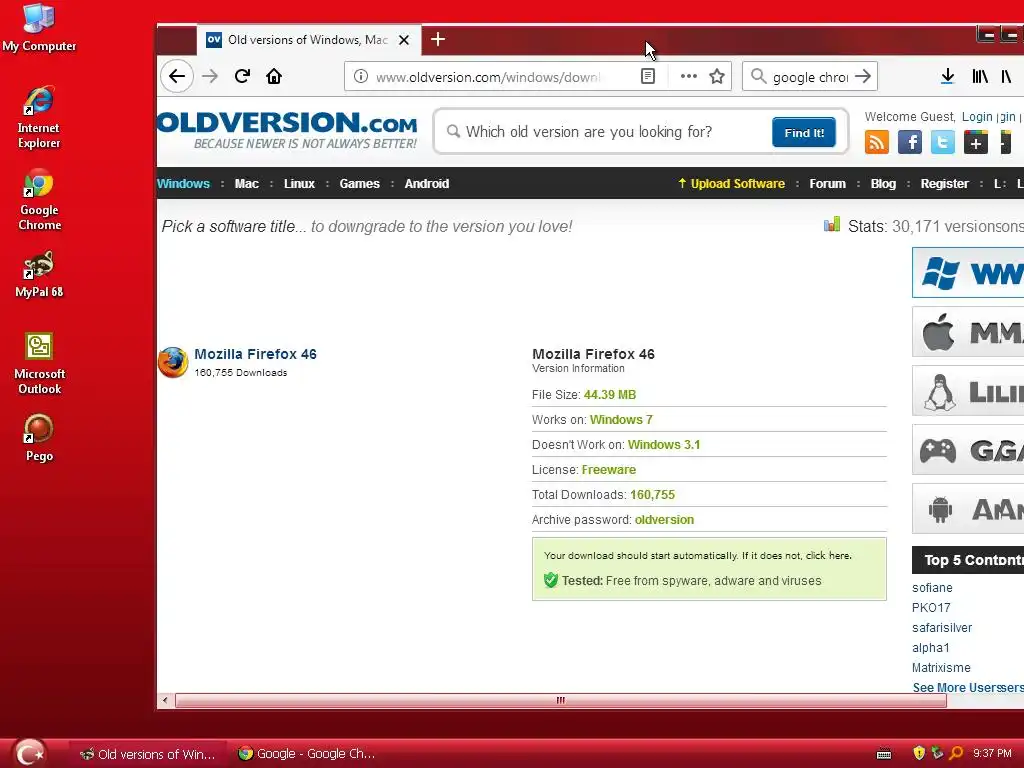Open the Start button on taskbar

pos(29,753)
